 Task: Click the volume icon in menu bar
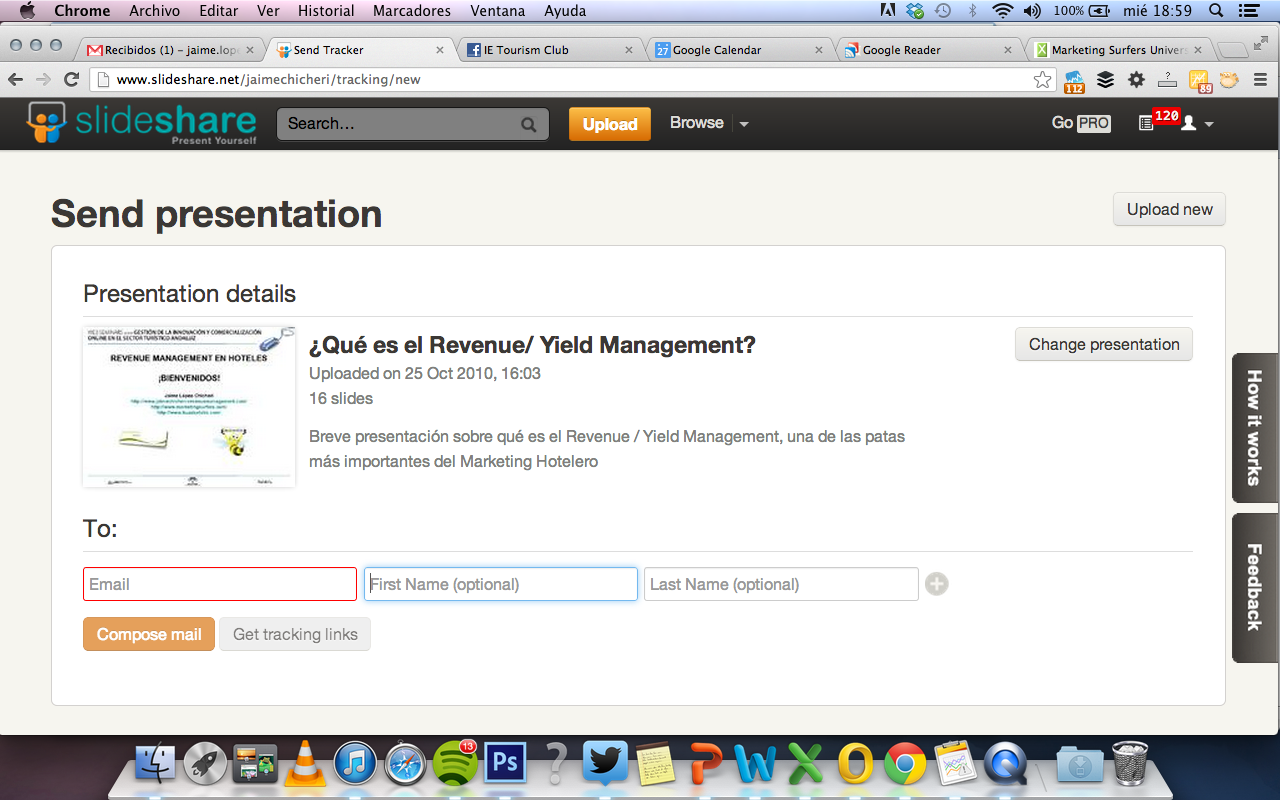[1033, 11]
